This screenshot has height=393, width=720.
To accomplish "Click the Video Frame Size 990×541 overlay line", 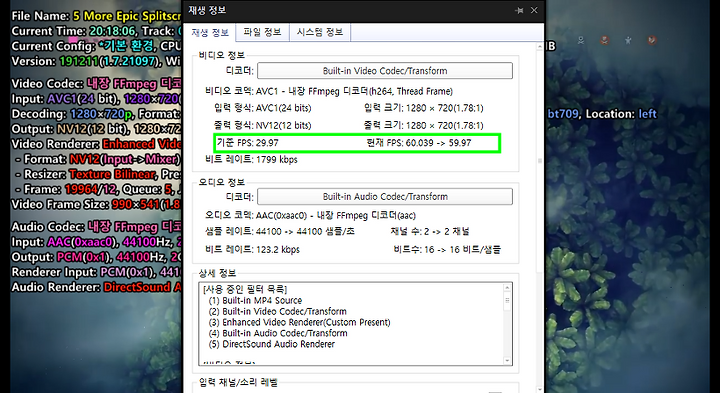I will (96, 204).
